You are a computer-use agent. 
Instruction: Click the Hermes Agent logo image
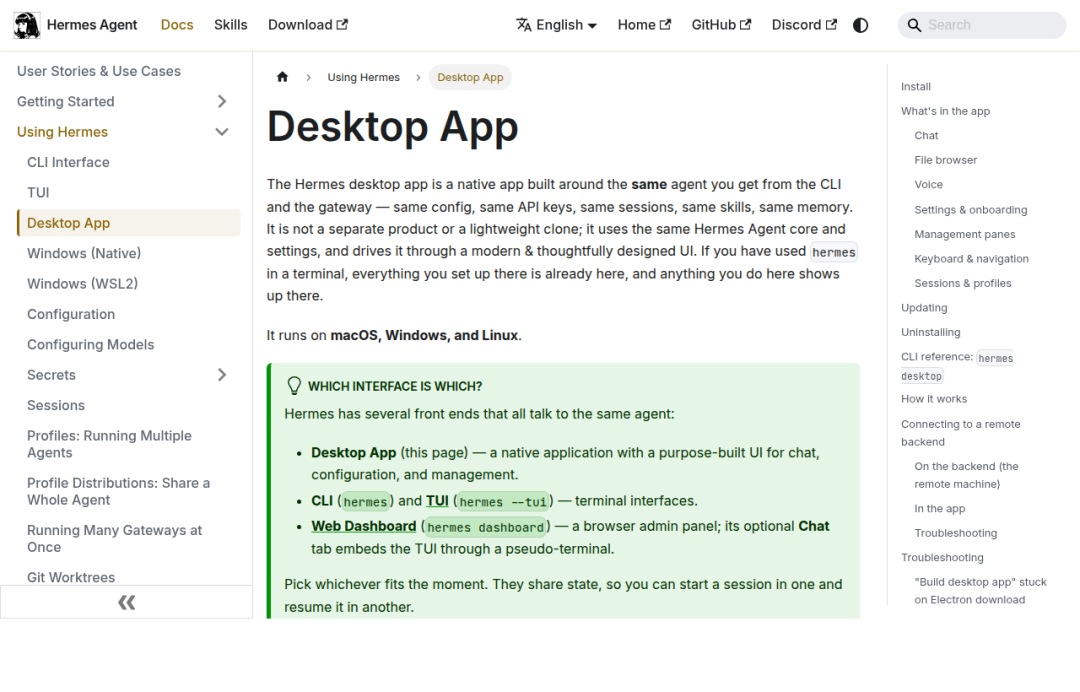click(27, 25)
